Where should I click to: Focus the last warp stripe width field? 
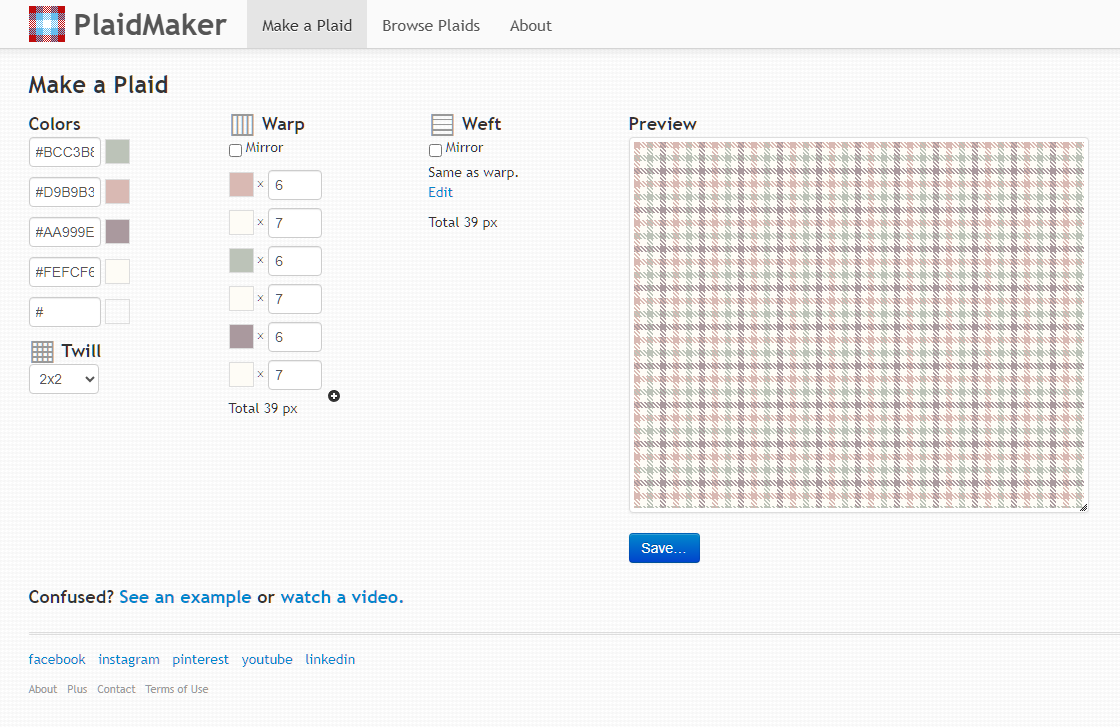click(295, 375)
